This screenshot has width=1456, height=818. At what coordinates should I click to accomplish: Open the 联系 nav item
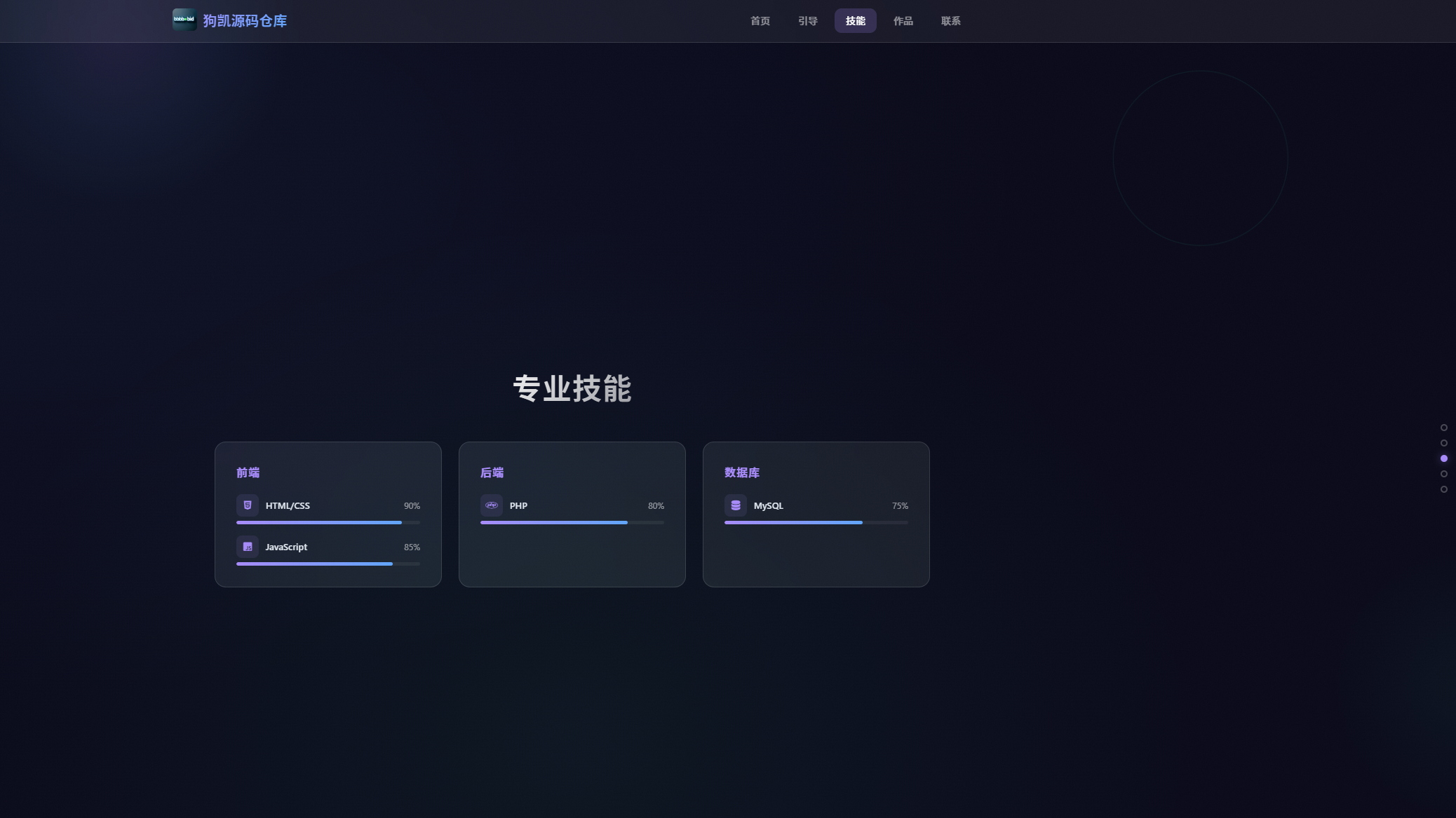[x=951, y=21]
